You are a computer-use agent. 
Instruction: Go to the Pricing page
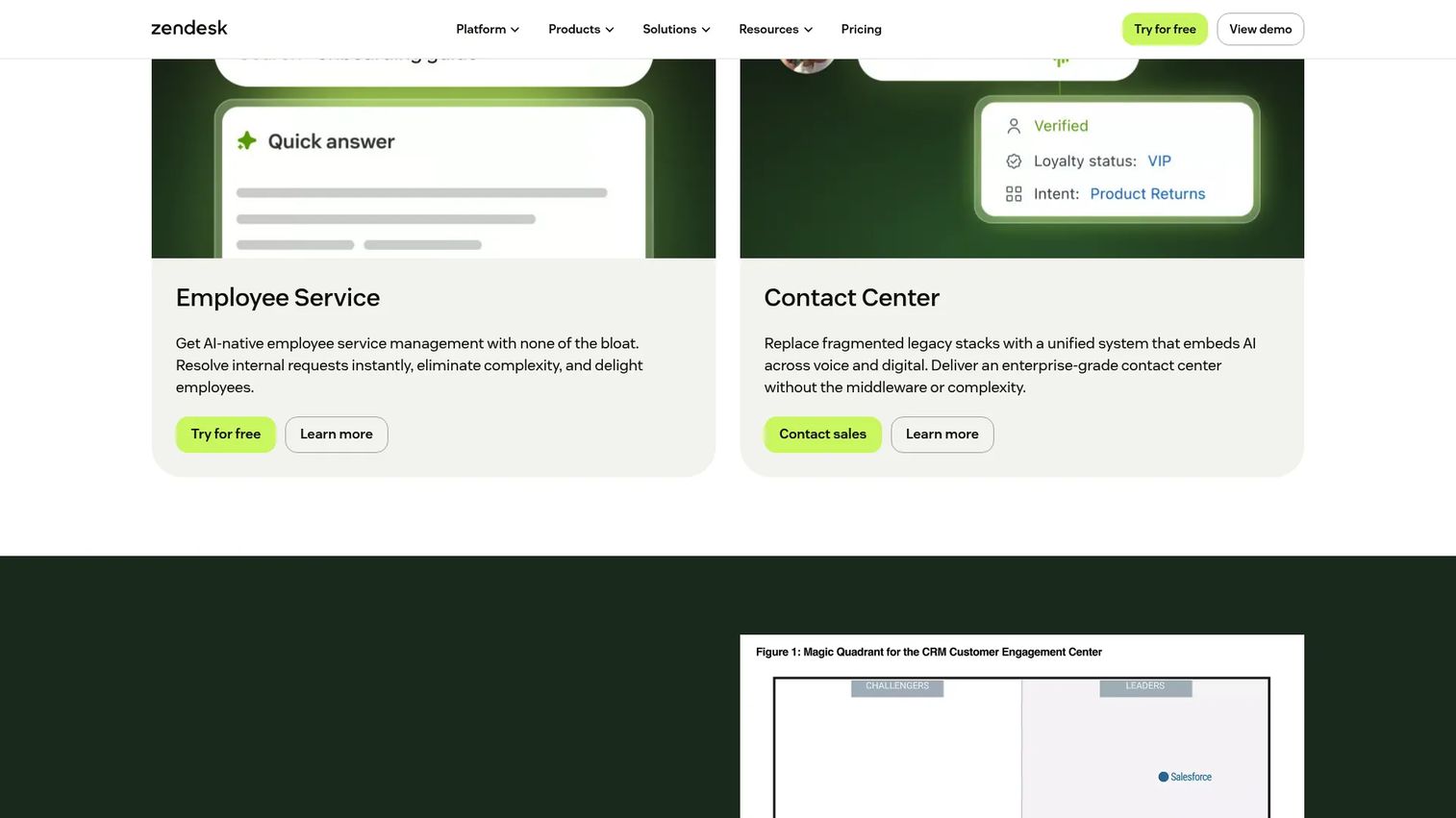pos(861,29)
